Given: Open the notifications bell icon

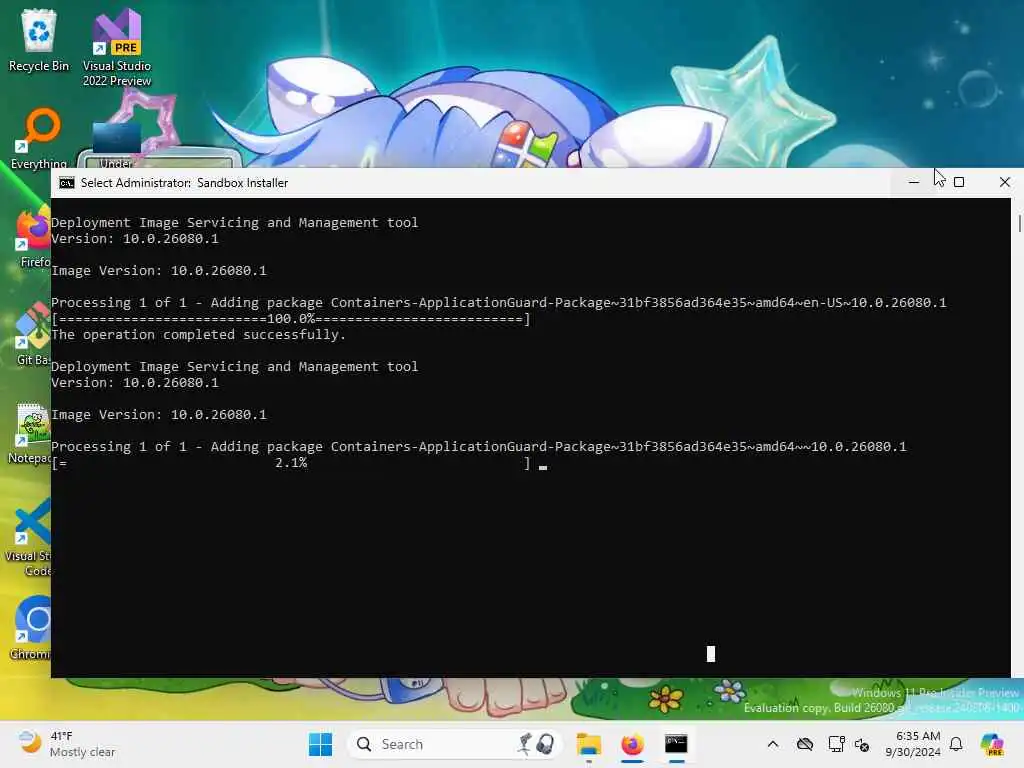Looking at the screenshot, I should click(956, 744).
